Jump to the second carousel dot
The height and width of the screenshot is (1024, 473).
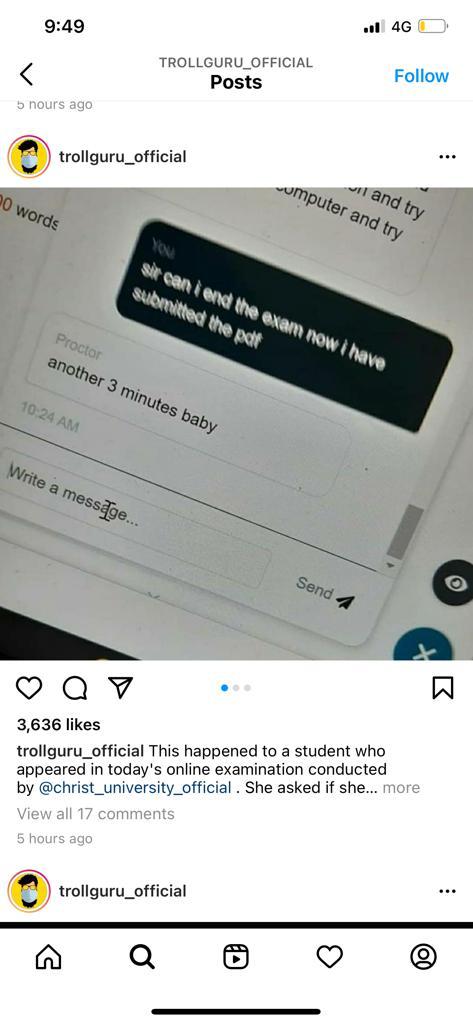[x=236, y=688]
